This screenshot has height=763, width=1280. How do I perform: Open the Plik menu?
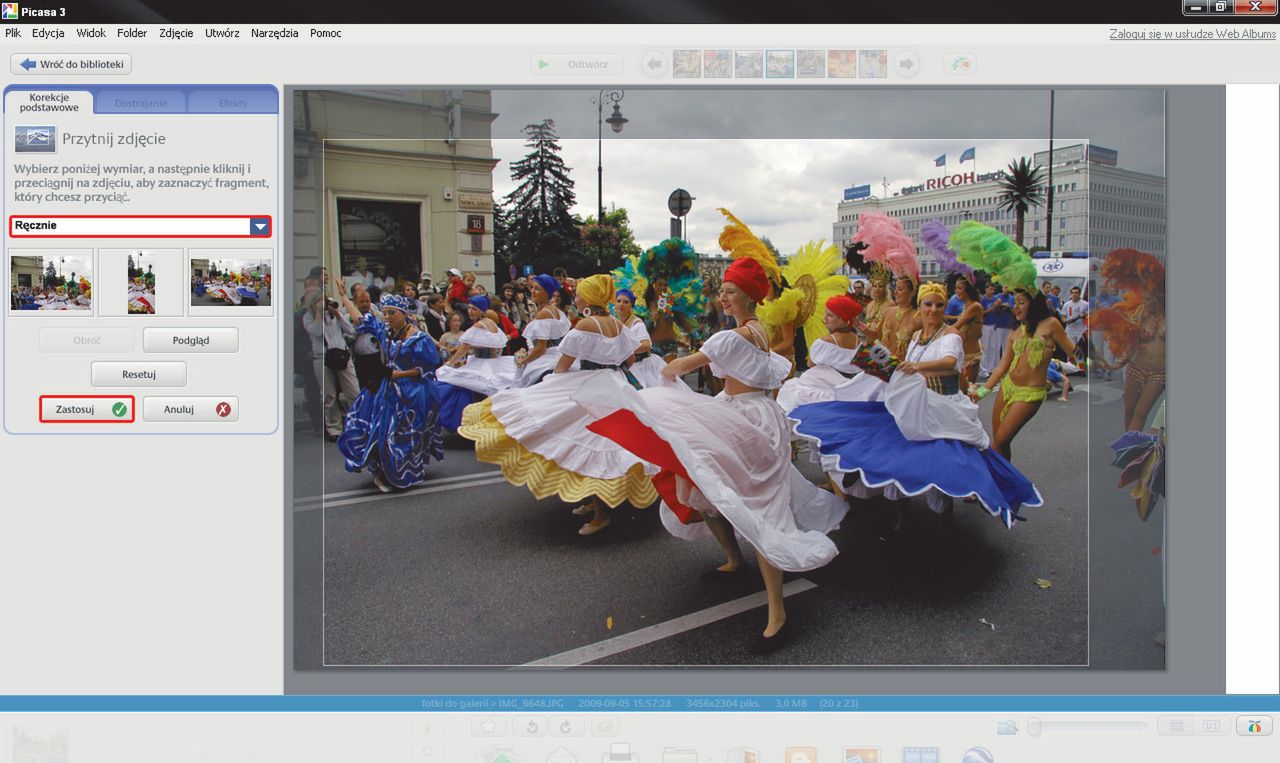[x=13, y=33]
